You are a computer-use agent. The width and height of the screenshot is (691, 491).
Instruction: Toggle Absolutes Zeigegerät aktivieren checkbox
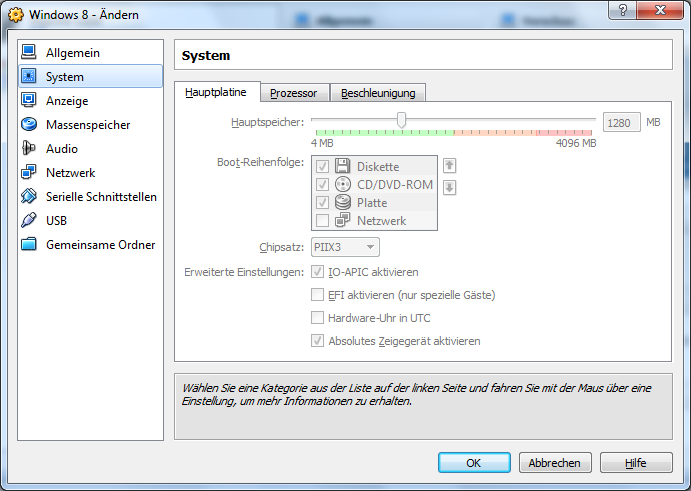tap(317, 341)
